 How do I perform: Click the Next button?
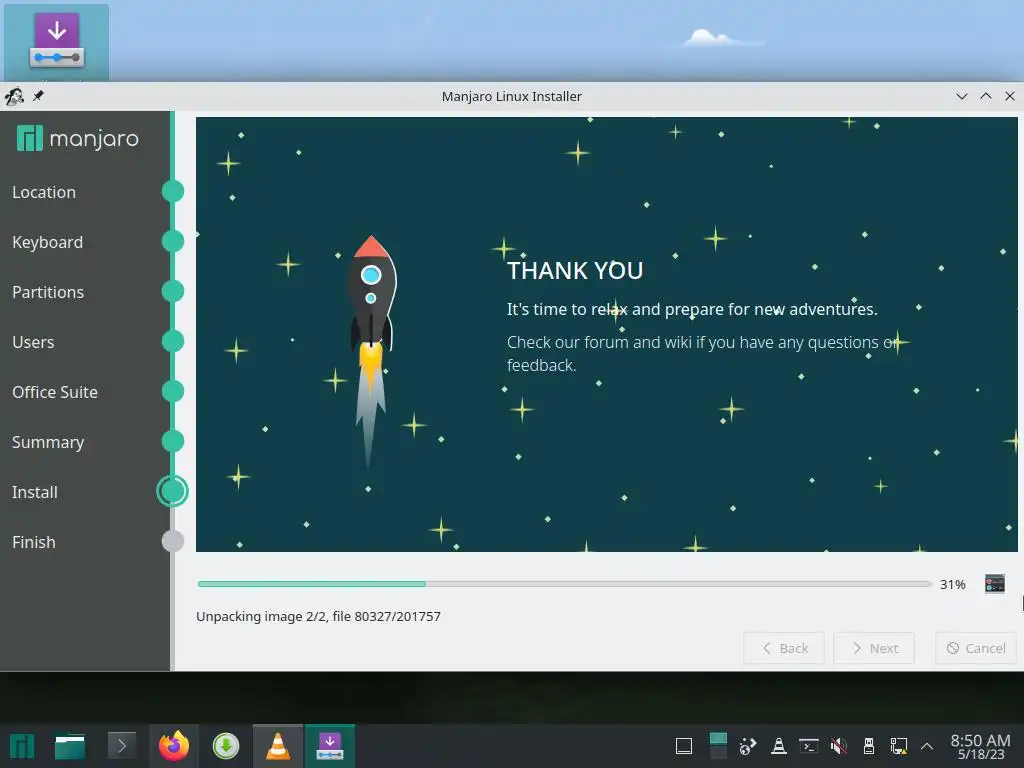pyautogui.click(x=874, y=648)
